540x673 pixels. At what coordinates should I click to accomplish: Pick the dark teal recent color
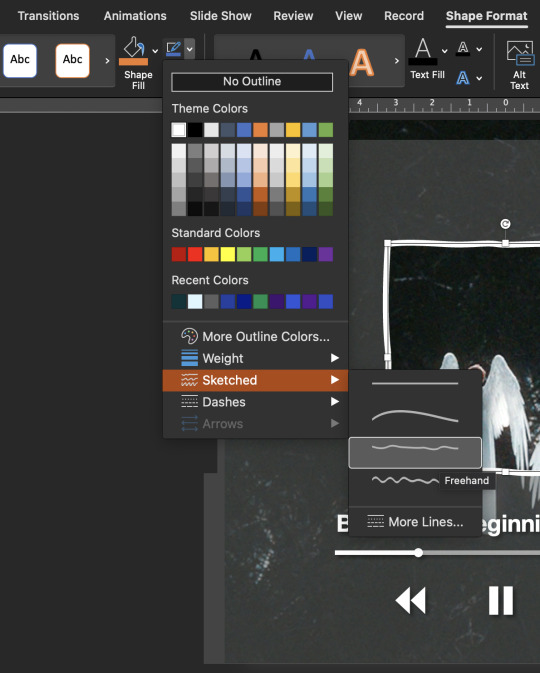click(179, 301)
